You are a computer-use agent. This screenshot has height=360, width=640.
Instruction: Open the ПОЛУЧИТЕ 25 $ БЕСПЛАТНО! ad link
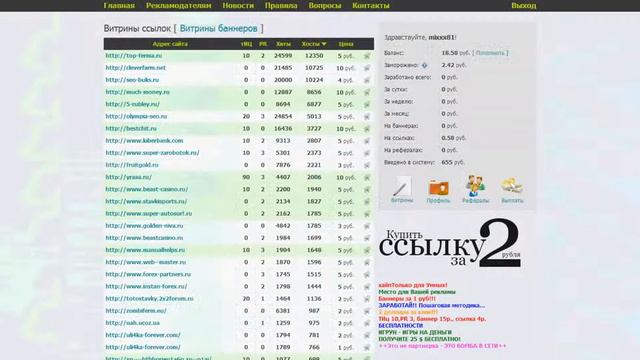coord(419,339)
